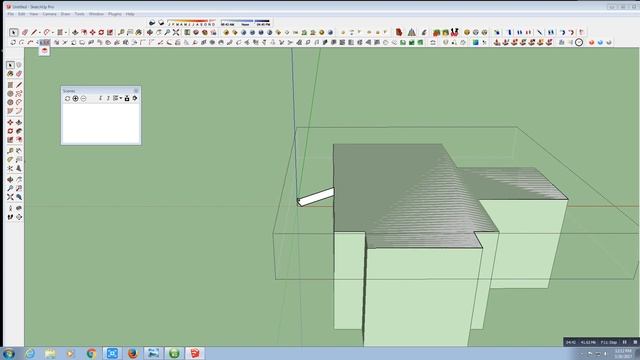Image resolution: width=640 pixels, height=360 pixels.
Task: Select the Select arrow in left toolbox
Action: pyautogui.click(x=10, y=65)
